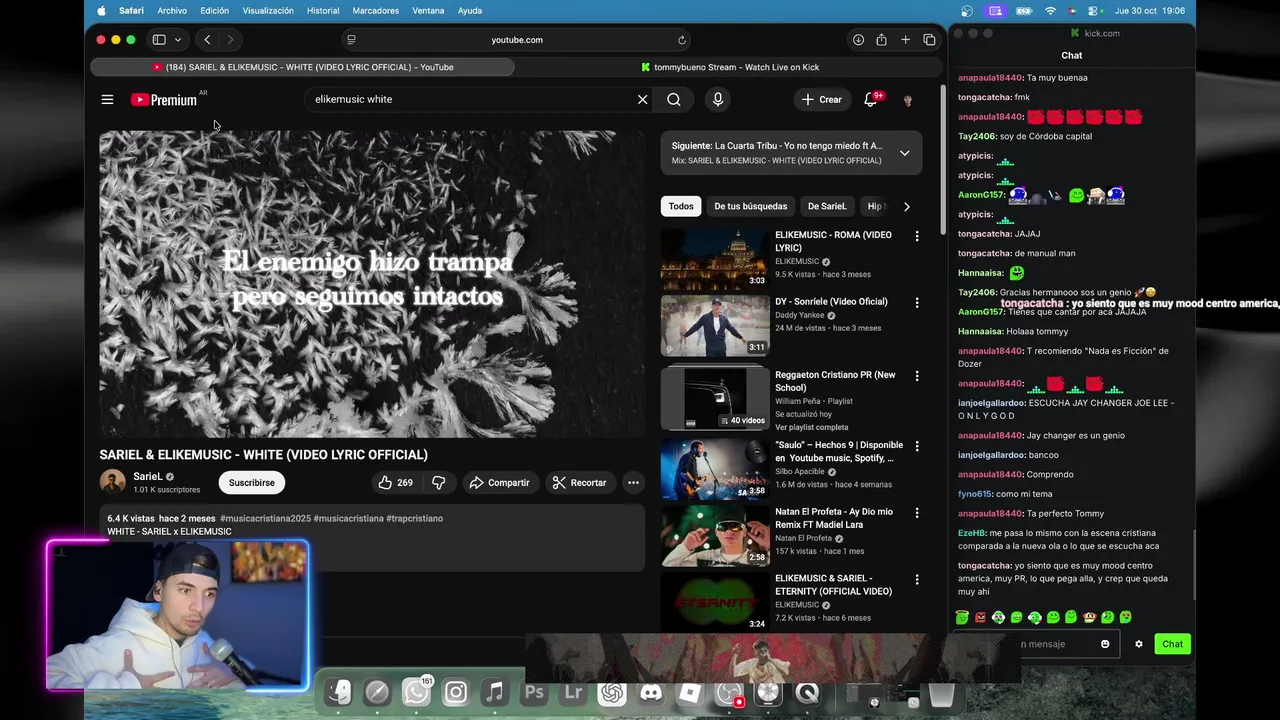Screen dimensions: 1280x720
Task: Open ChatGPT from the Dock
Action: click(612, 692)
